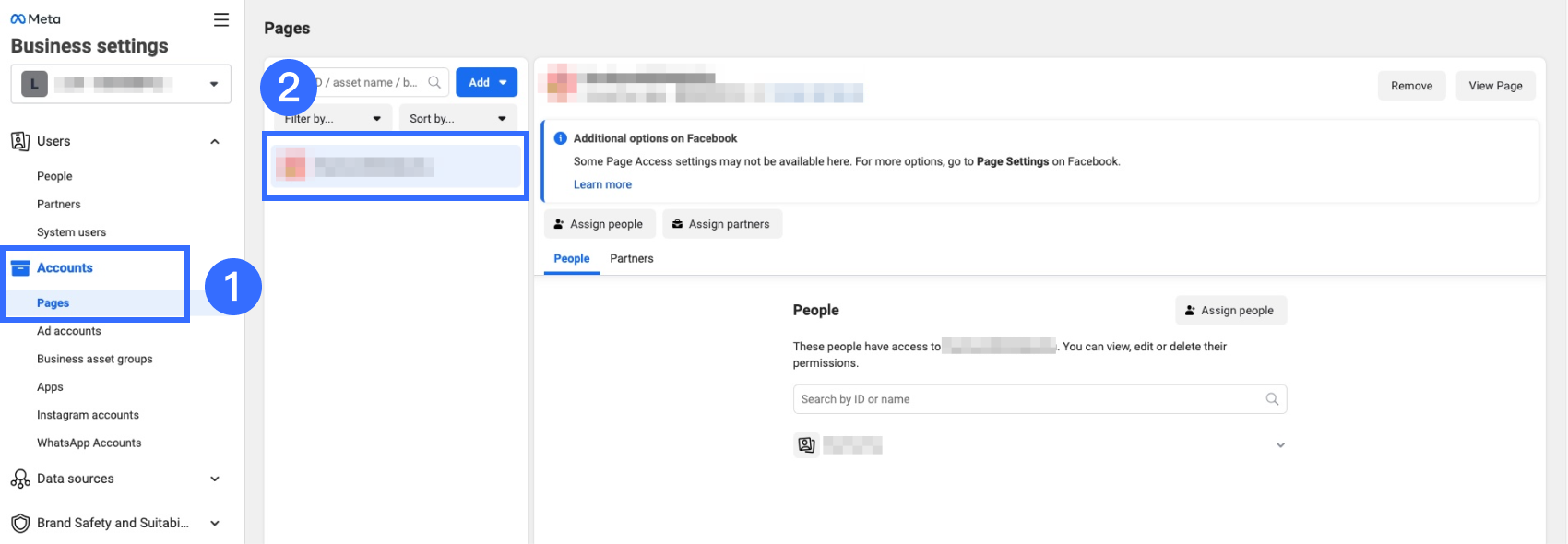Switch to the Partners tab
The height and width of the screenshot is (544, 1568).
point(632,259)
